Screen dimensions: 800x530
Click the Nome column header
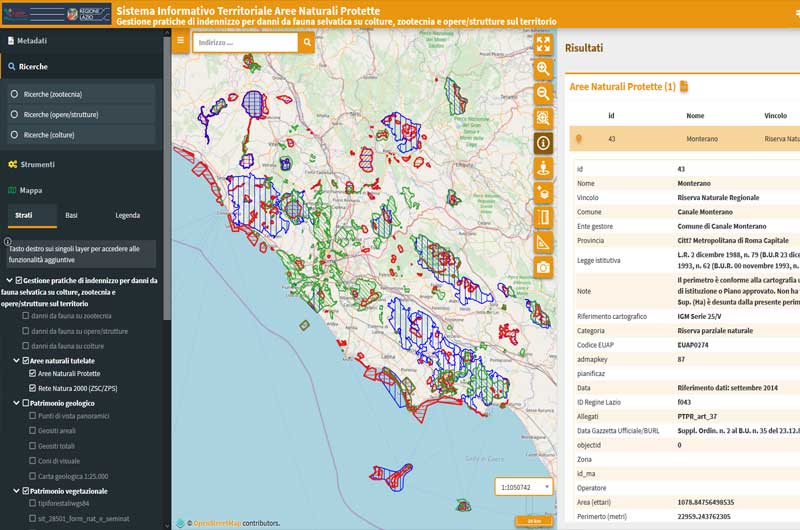pyautogui.click(x=695, y=116)
